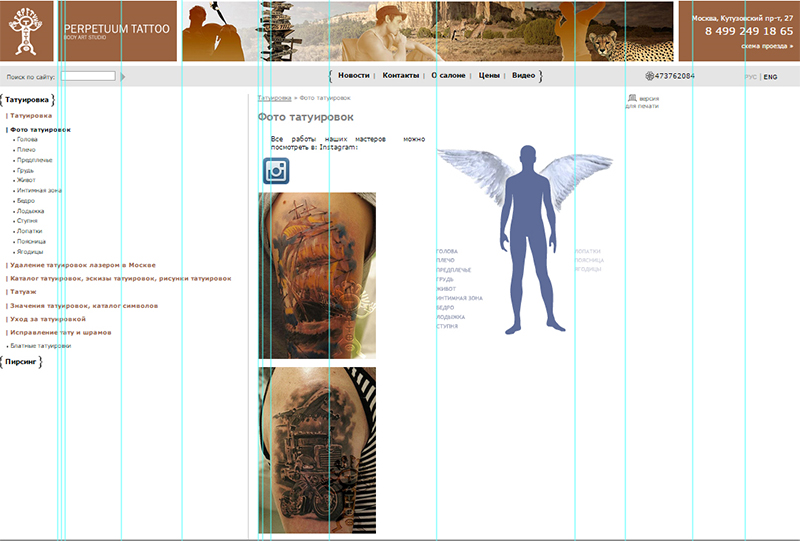This screenshot has height=541, width=800.
Task: Open the Цены menu item
Action: (x=489, y=76)
